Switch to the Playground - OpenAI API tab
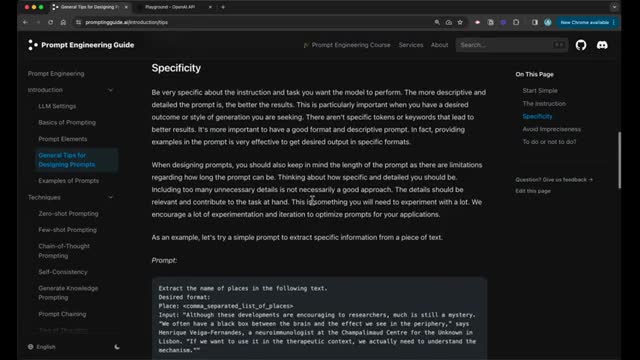Image resolution: width=640 pixels, height=360 pixels. click(174, 7)
